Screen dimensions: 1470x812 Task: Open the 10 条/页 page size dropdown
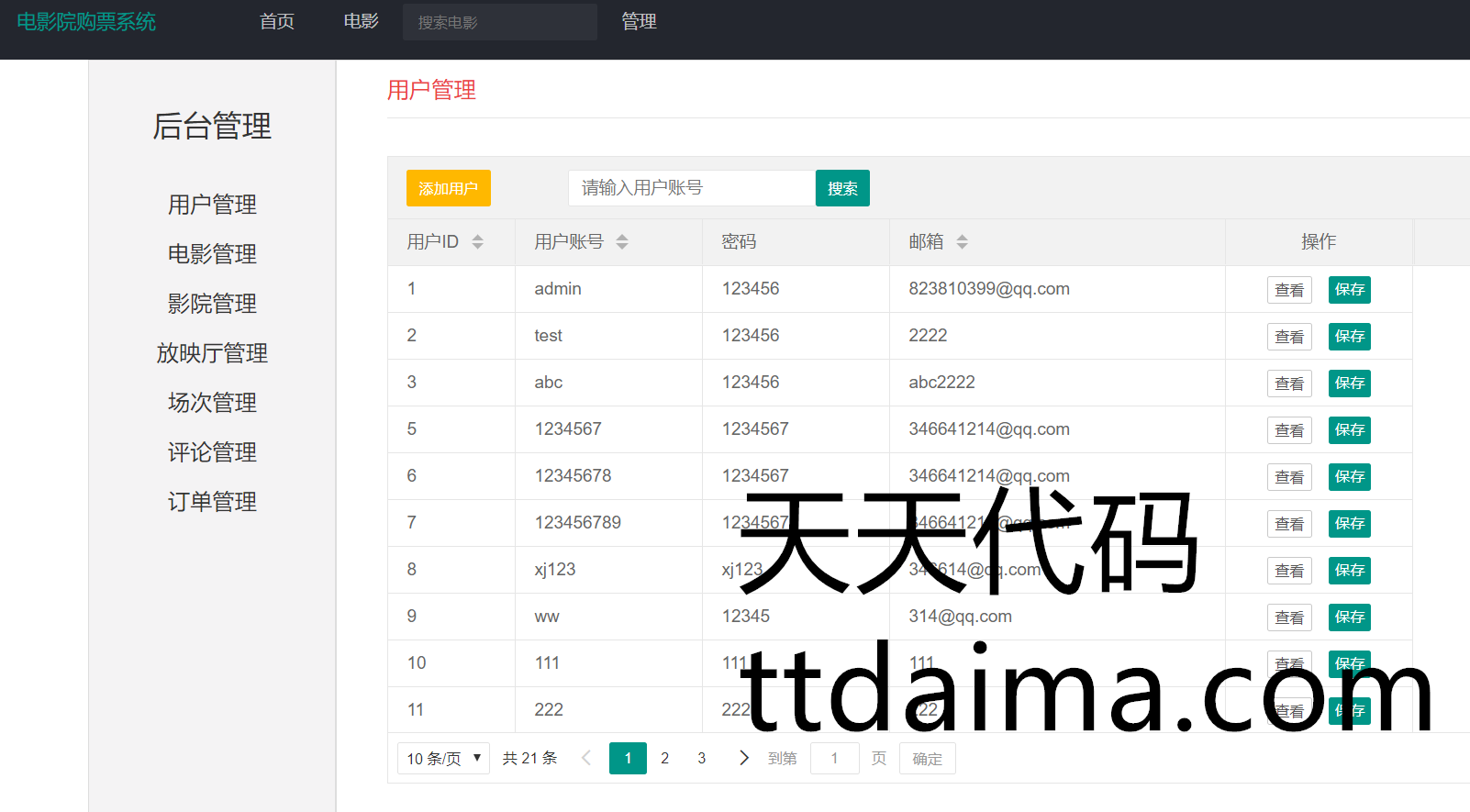pos(443,759)
